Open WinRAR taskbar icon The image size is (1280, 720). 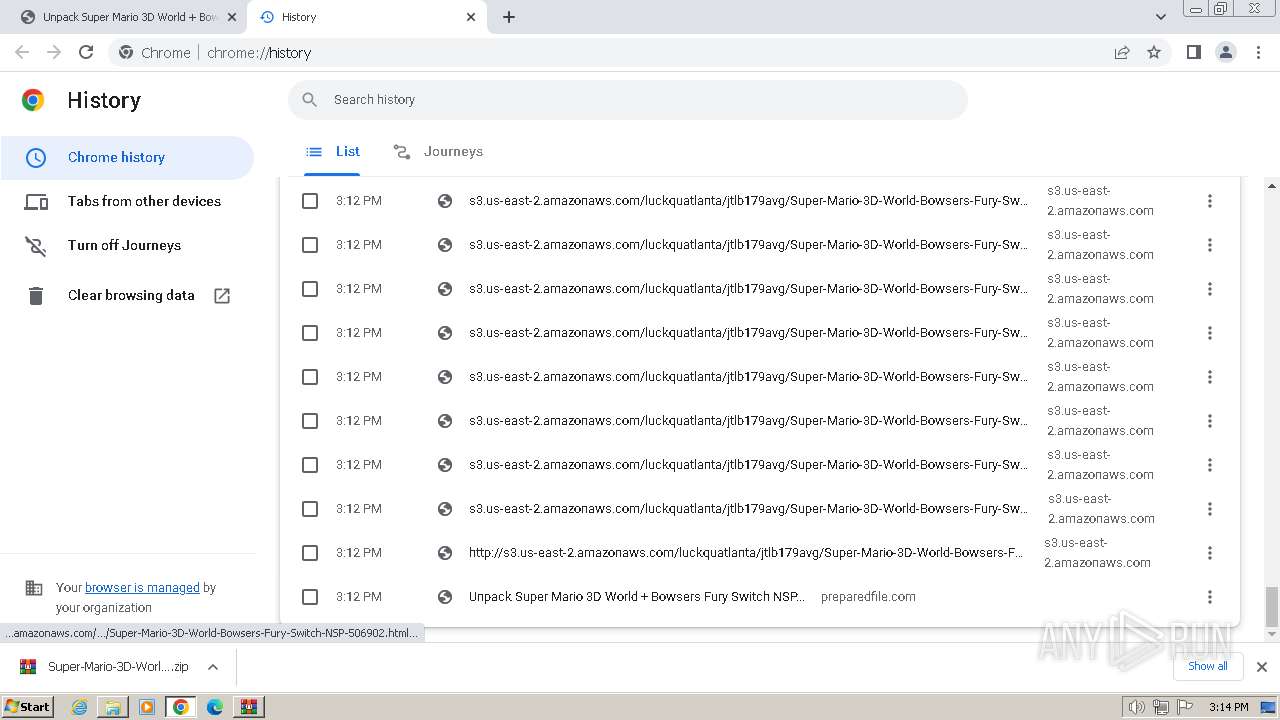pos(249,707)
